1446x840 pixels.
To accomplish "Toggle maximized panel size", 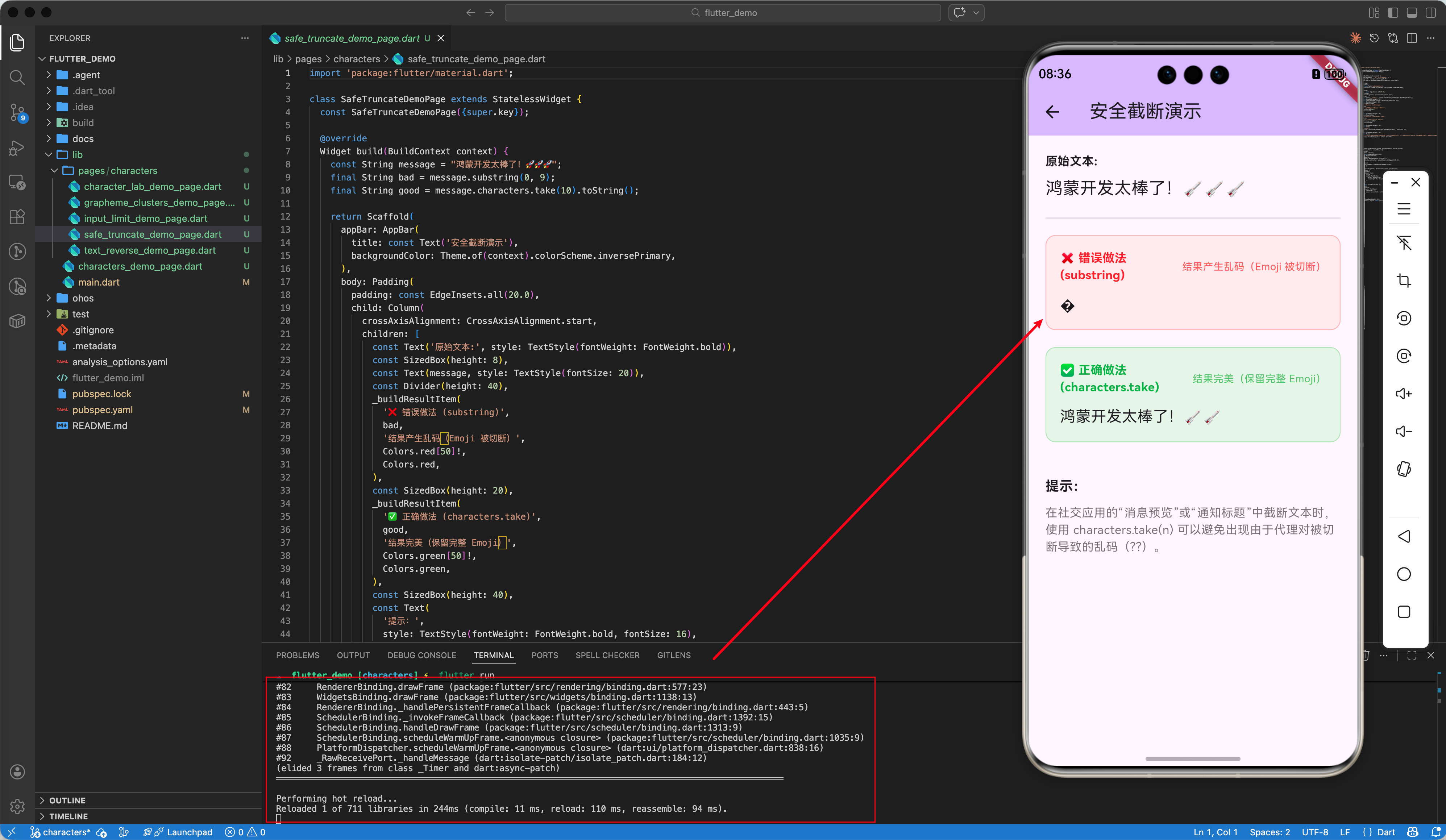I will point(1412,655).
